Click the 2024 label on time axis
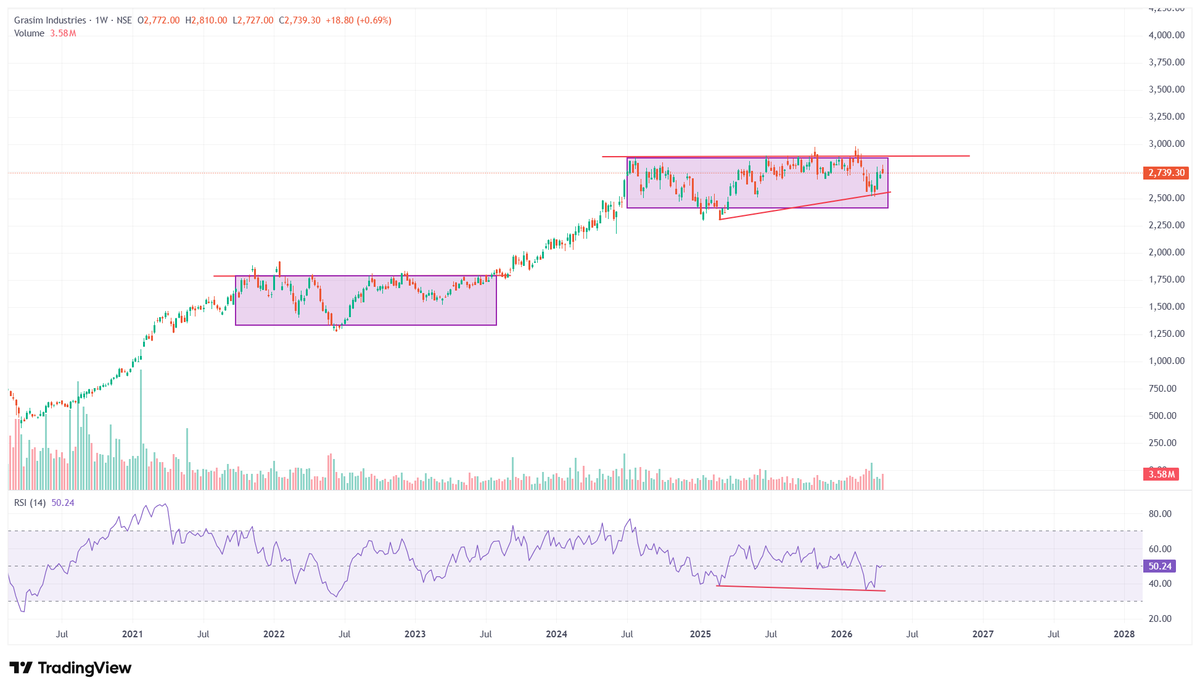Viewport: 1200px width, 691px height. pyautogui.click(x=556, y=634)
